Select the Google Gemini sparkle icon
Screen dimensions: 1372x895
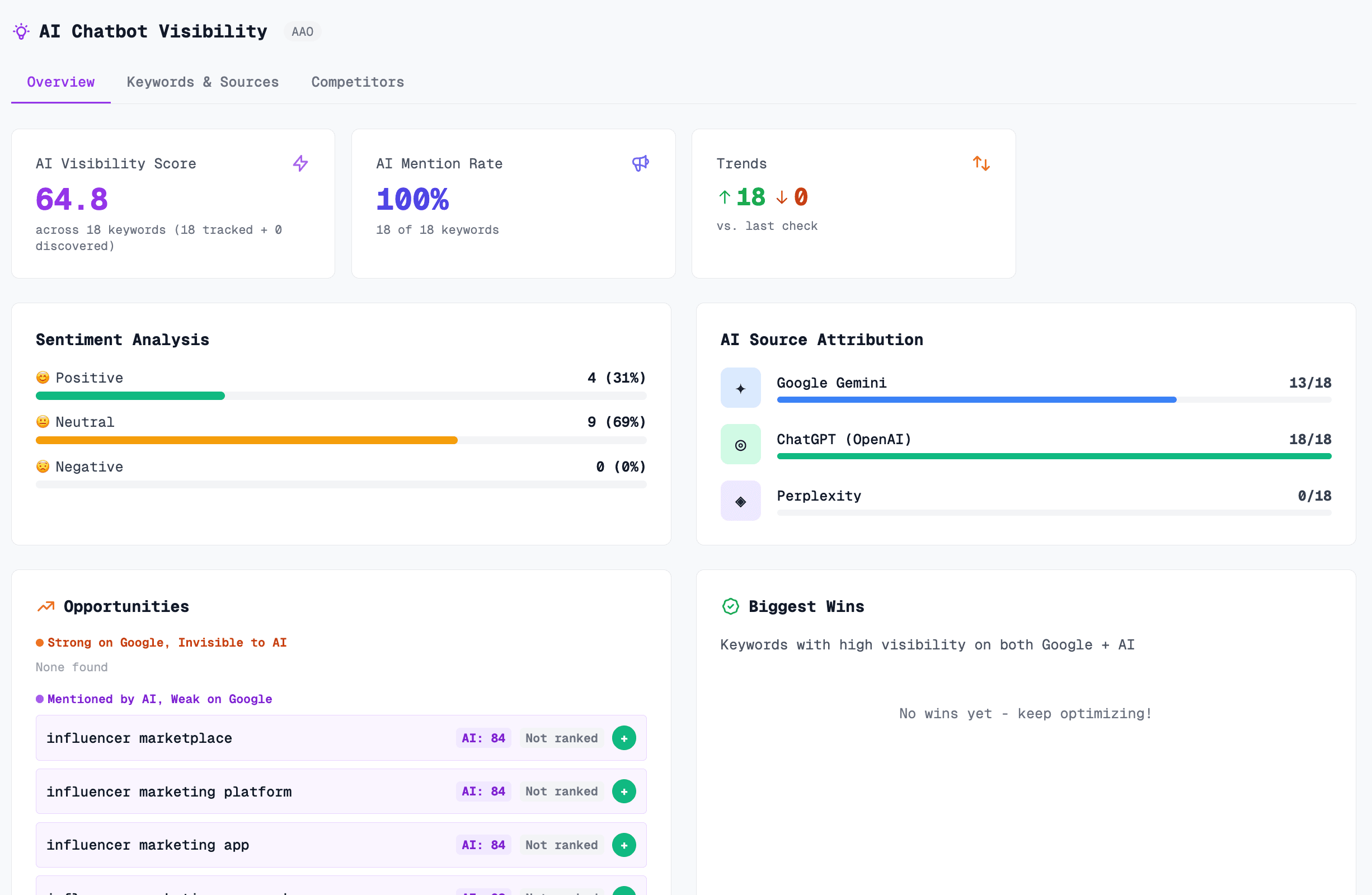[x=740, y=387]
